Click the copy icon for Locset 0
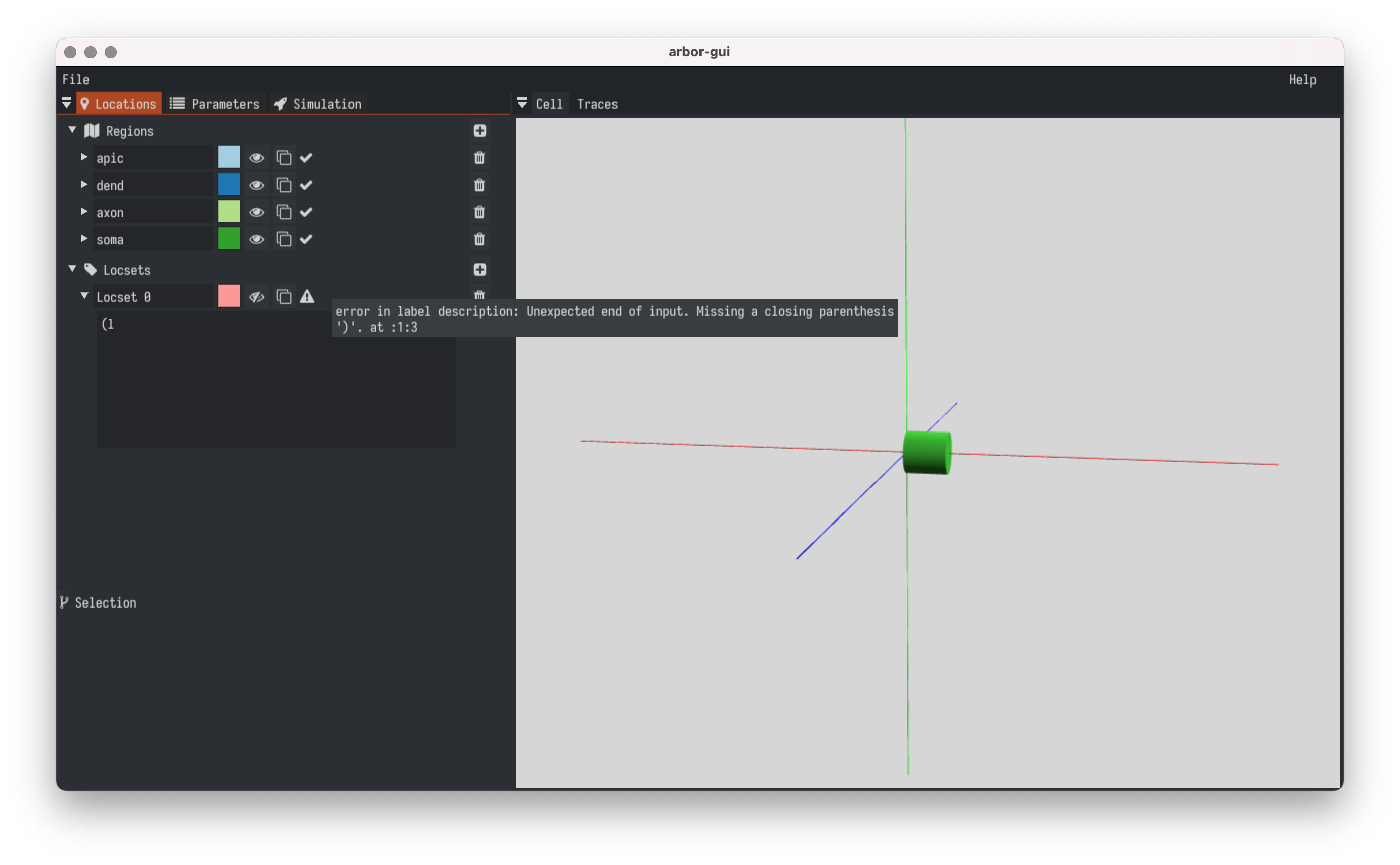Screen dimensions: 1400x865 pos(283,296)
